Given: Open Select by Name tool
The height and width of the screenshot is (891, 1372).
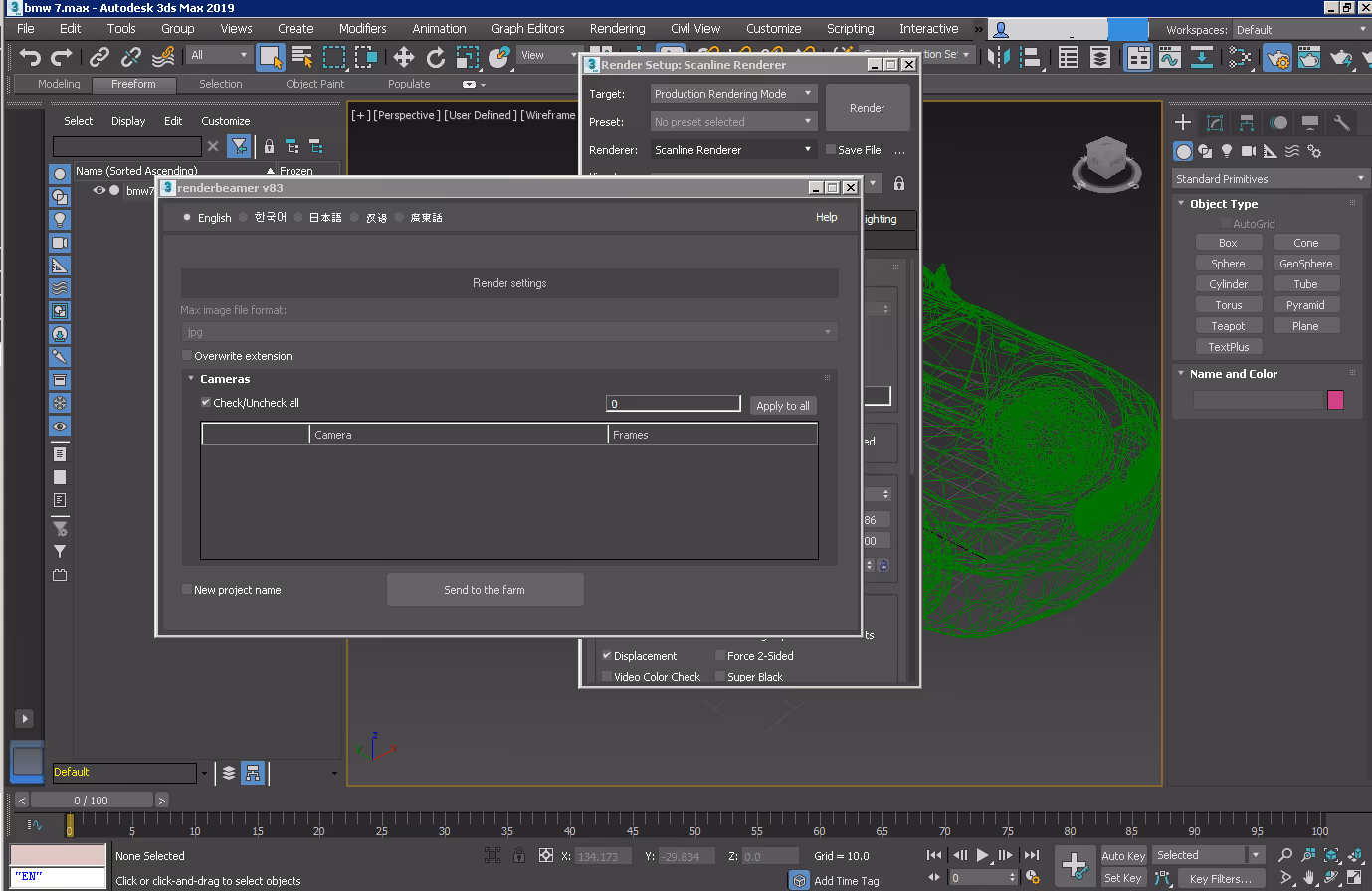Looking at the screenshot, I should (302, 57).
